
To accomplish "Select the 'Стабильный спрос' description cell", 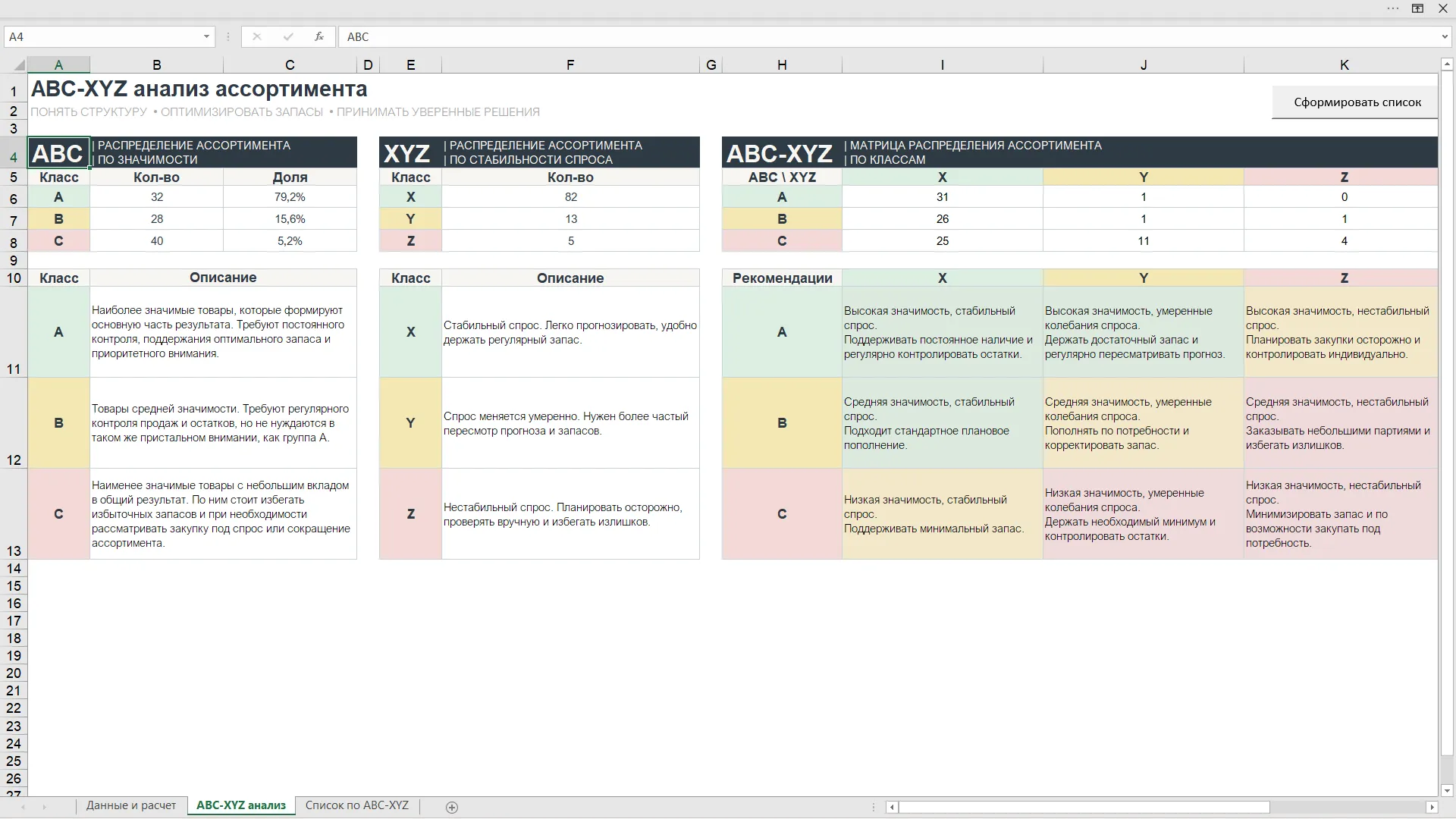I will [570, 332].
